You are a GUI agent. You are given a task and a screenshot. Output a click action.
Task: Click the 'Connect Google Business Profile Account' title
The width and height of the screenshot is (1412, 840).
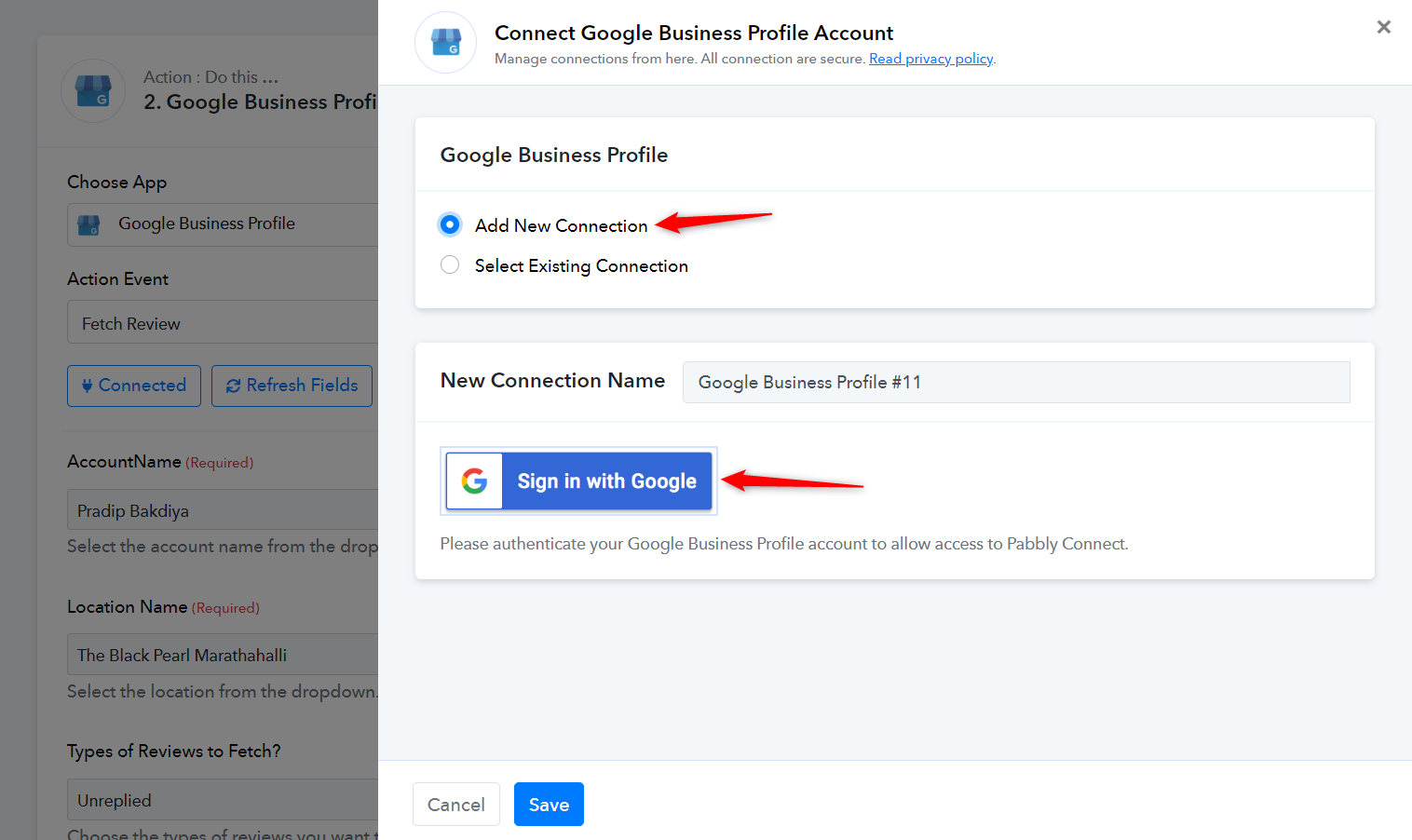point(694,33)
